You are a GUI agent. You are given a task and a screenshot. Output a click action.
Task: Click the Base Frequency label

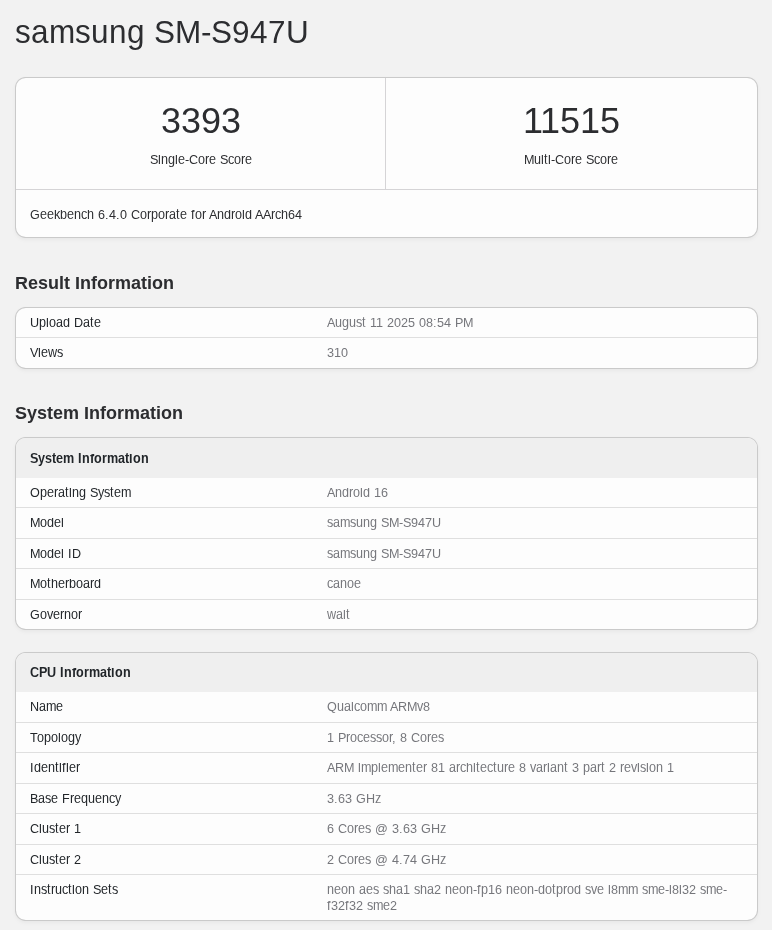click(x=75, y=798)
